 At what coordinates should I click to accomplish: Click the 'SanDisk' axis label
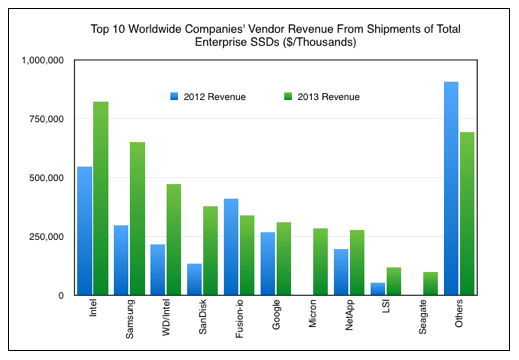(x=203, y=317)
